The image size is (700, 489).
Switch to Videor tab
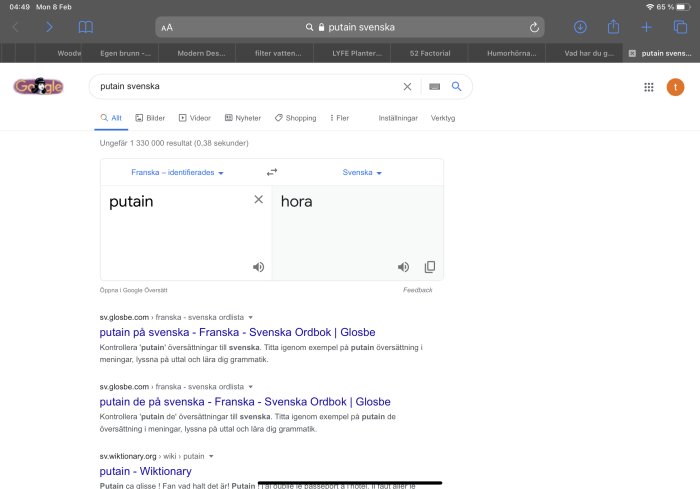pos(195,118)
